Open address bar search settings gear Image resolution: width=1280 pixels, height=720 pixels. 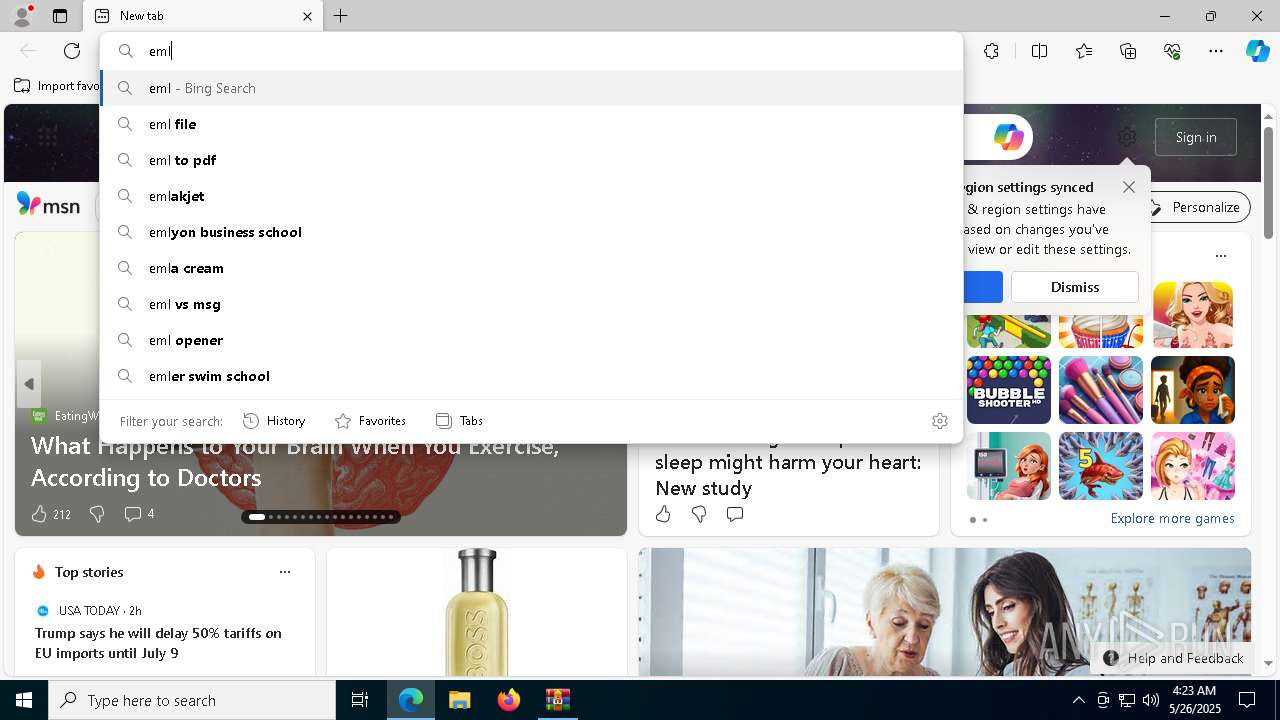pos(940,421)
